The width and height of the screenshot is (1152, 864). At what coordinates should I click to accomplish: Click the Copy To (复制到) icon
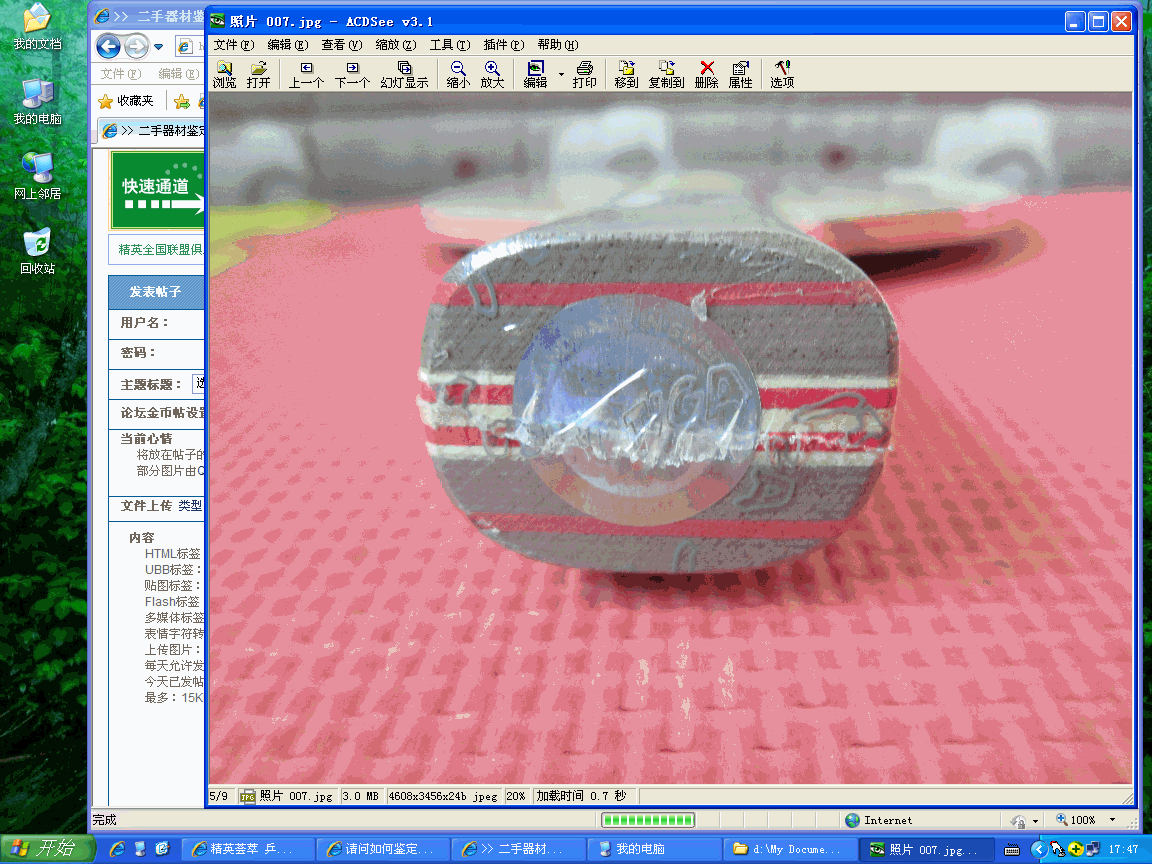666,74
